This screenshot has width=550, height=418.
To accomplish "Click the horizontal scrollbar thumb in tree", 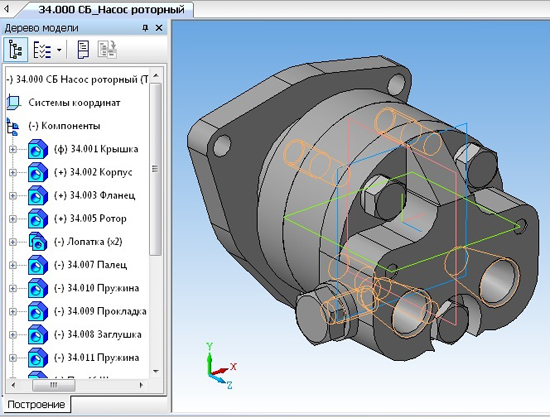I will [x=53, y=385].
